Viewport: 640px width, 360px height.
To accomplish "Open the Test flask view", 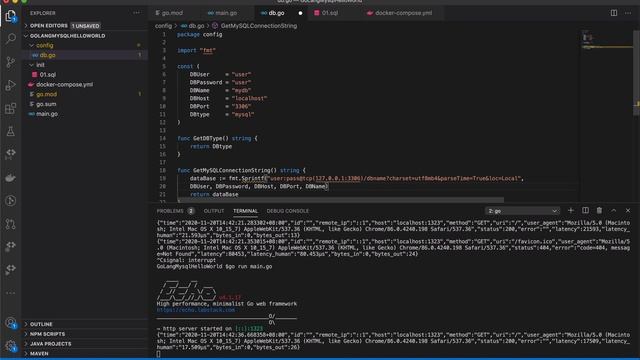I will 11,131.
